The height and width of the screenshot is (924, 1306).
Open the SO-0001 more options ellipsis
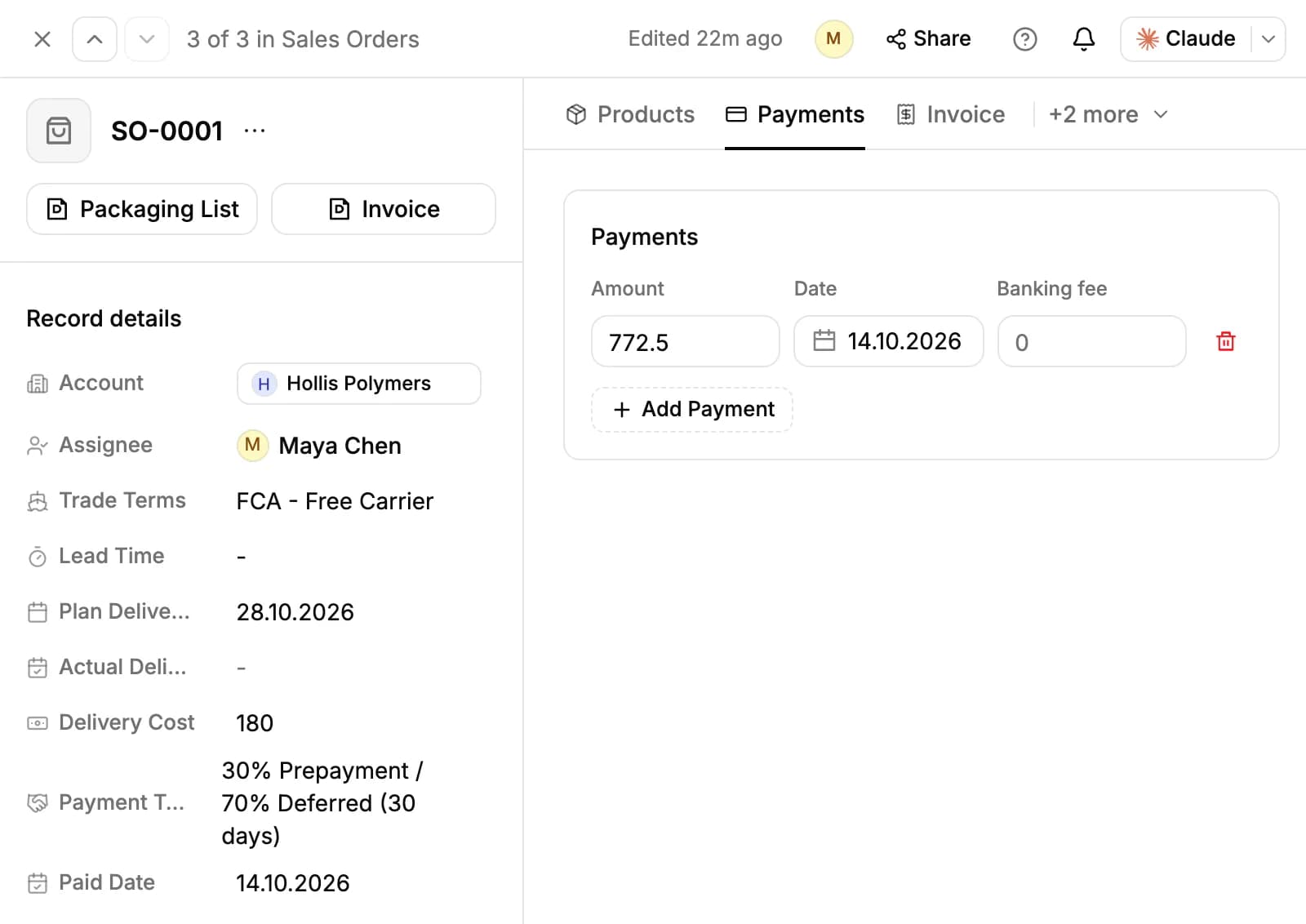coord(255,131)
